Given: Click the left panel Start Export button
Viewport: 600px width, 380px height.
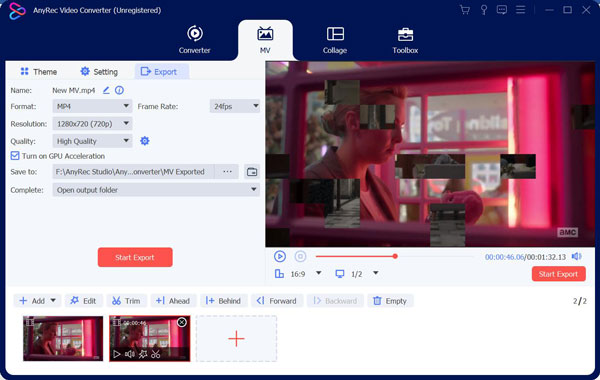Looking at the screenshot, I should click(135, 257).
